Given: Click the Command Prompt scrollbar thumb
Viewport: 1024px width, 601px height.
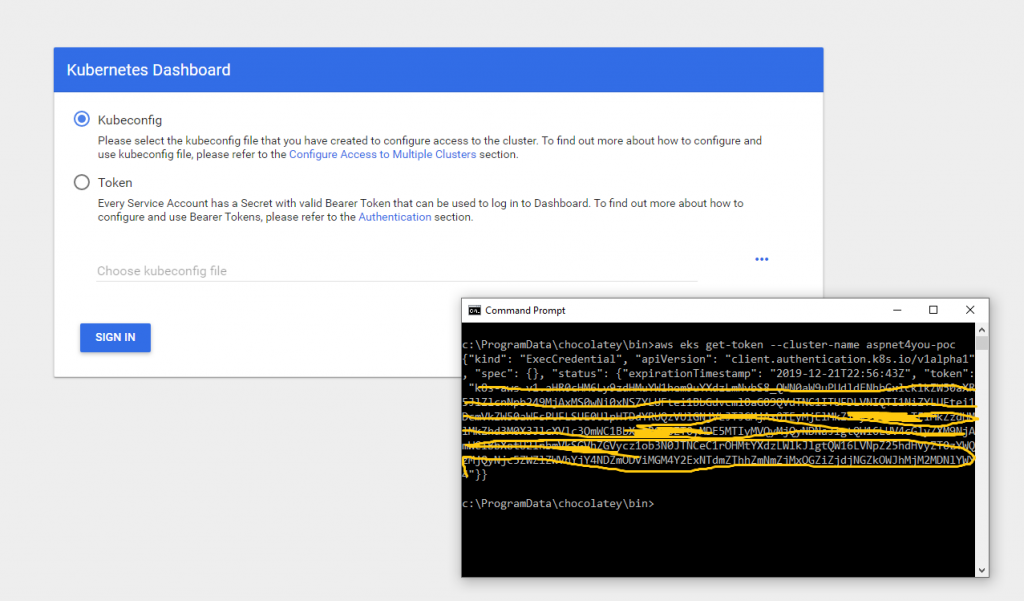Looking at the screenshot, I should [982, 343].
